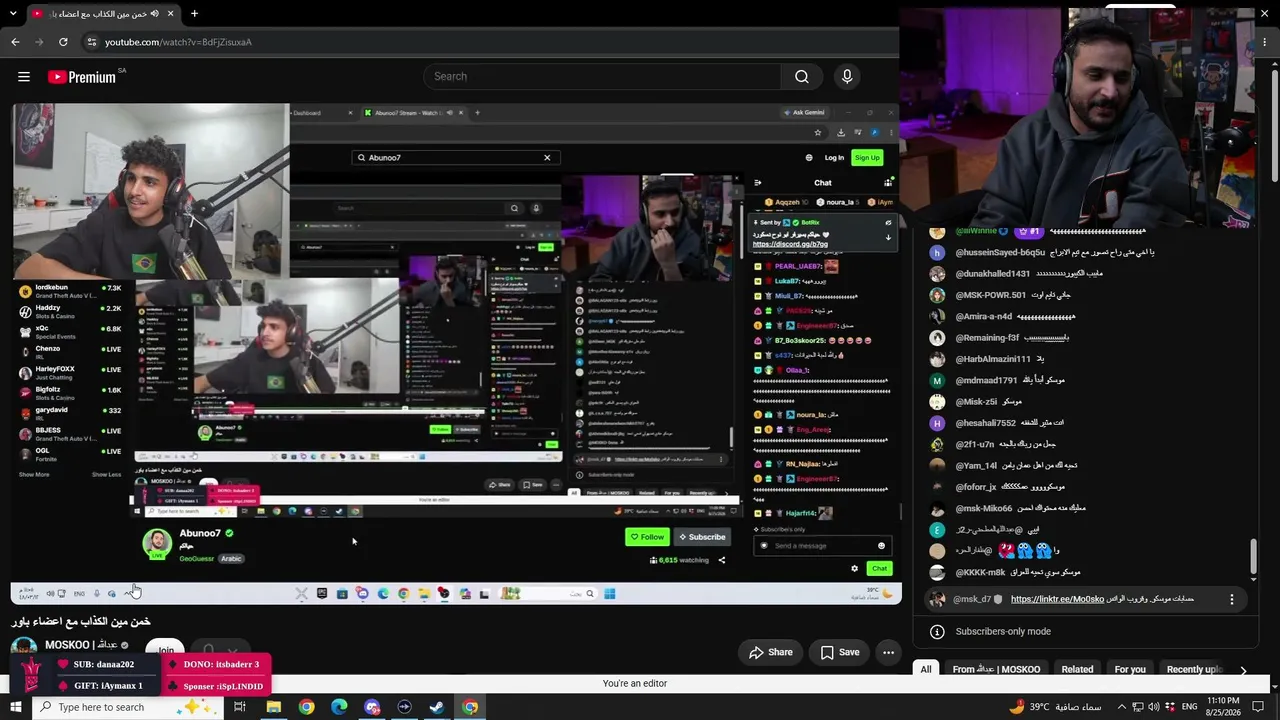Select HarleyFOXX in the Kick channel list
The height and width of the screenshot is (720, 1280).
tap(68, 371)
